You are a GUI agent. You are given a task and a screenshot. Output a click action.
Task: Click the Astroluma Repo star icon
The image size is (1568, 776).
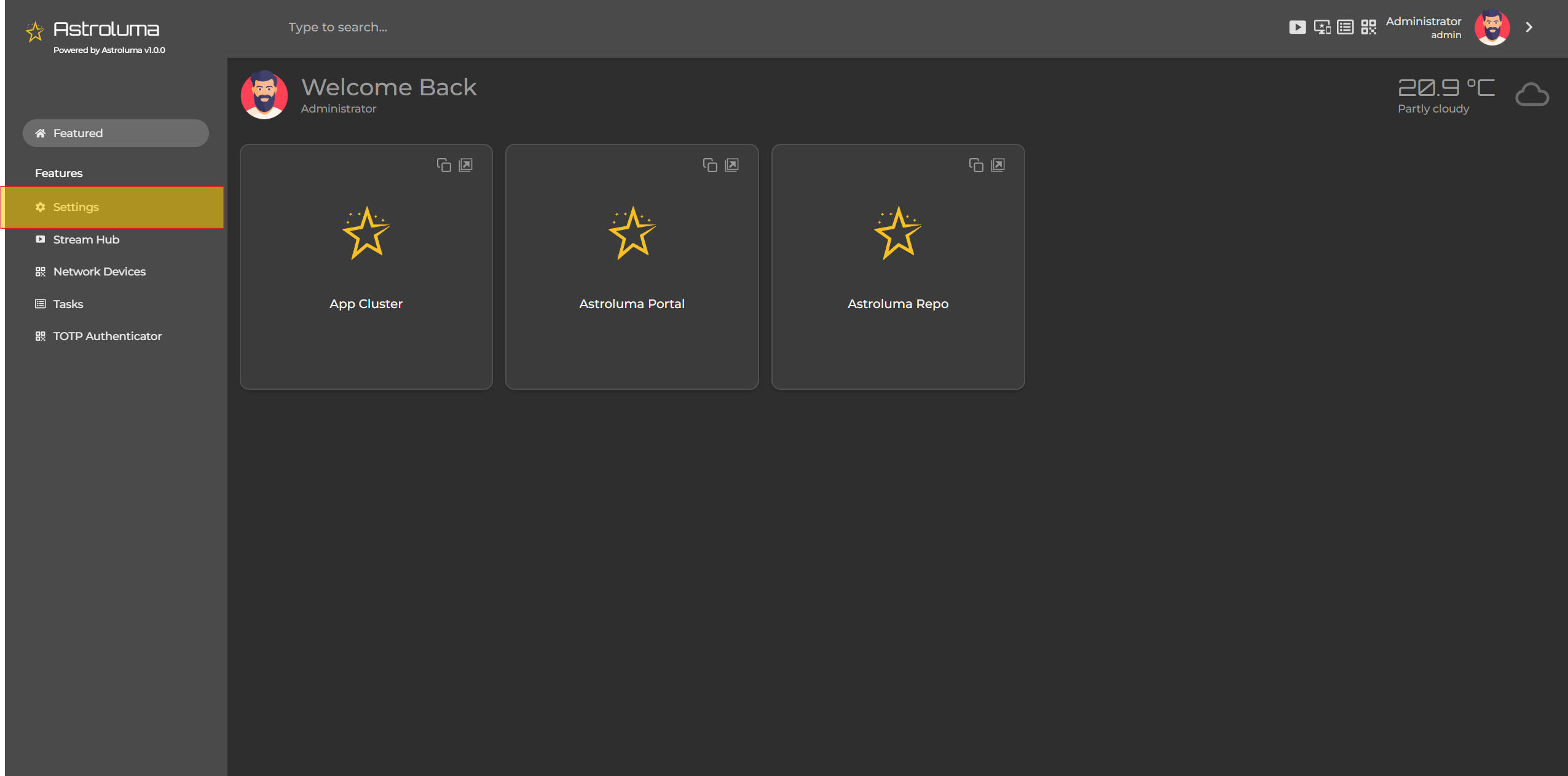point(898,233)
